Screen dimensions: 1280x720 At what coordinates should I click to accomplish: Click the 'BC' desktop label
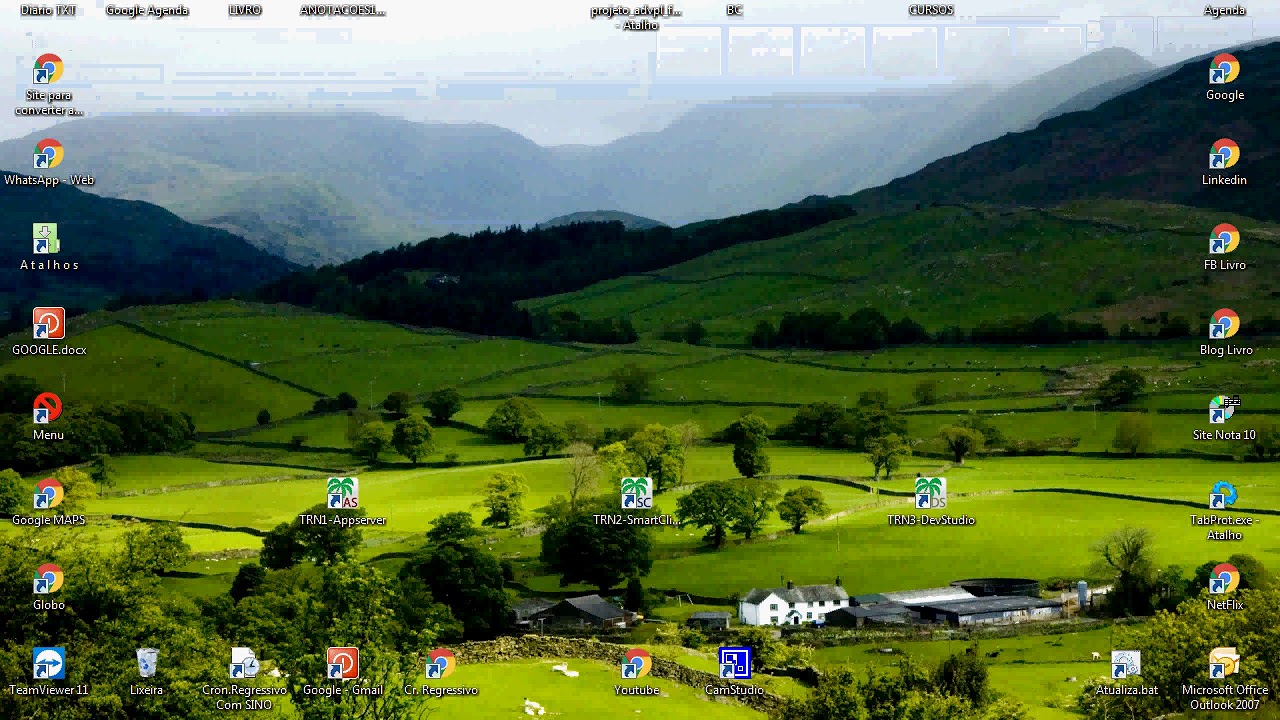click(x=734, y=10)
